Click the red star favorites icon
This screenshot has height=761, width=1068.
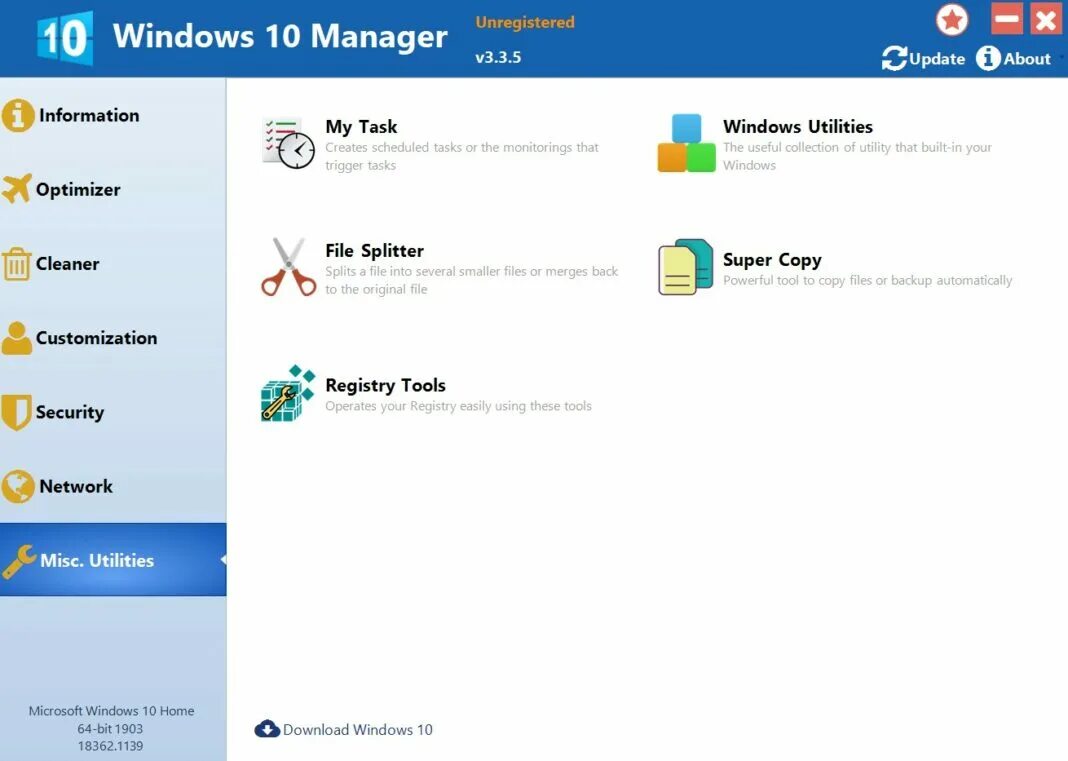click(952, 20)
